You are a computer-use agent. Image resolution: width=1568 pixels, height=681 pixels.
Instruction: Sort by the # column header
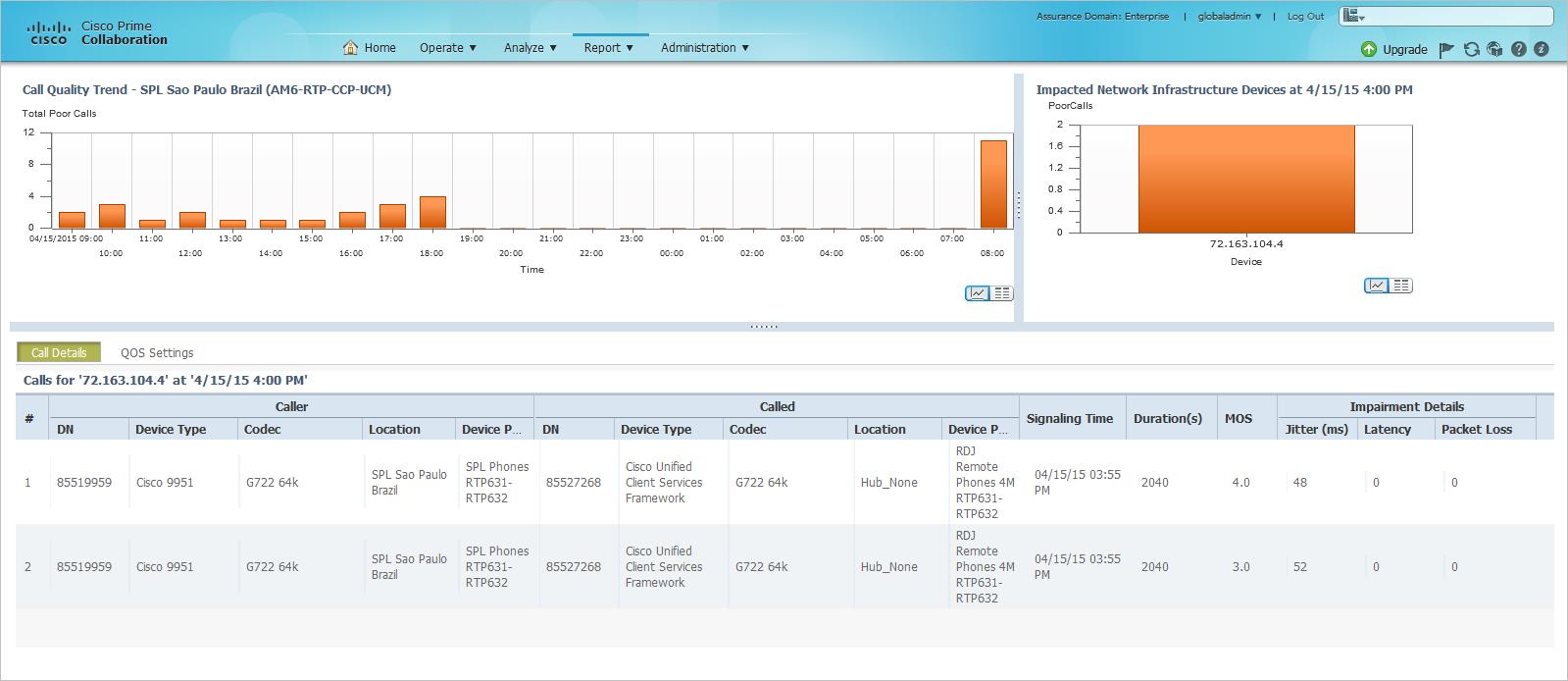[29, 418]
